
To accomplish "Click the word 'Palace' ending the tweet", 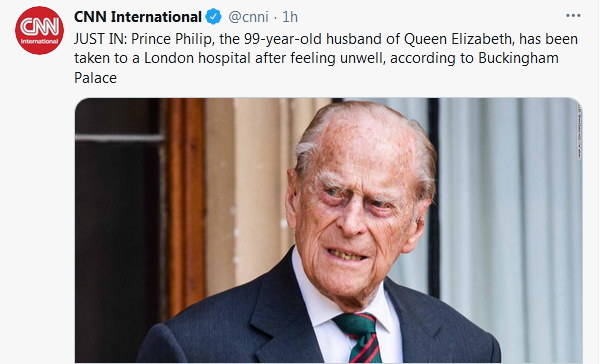I will (x=95, y=78).
